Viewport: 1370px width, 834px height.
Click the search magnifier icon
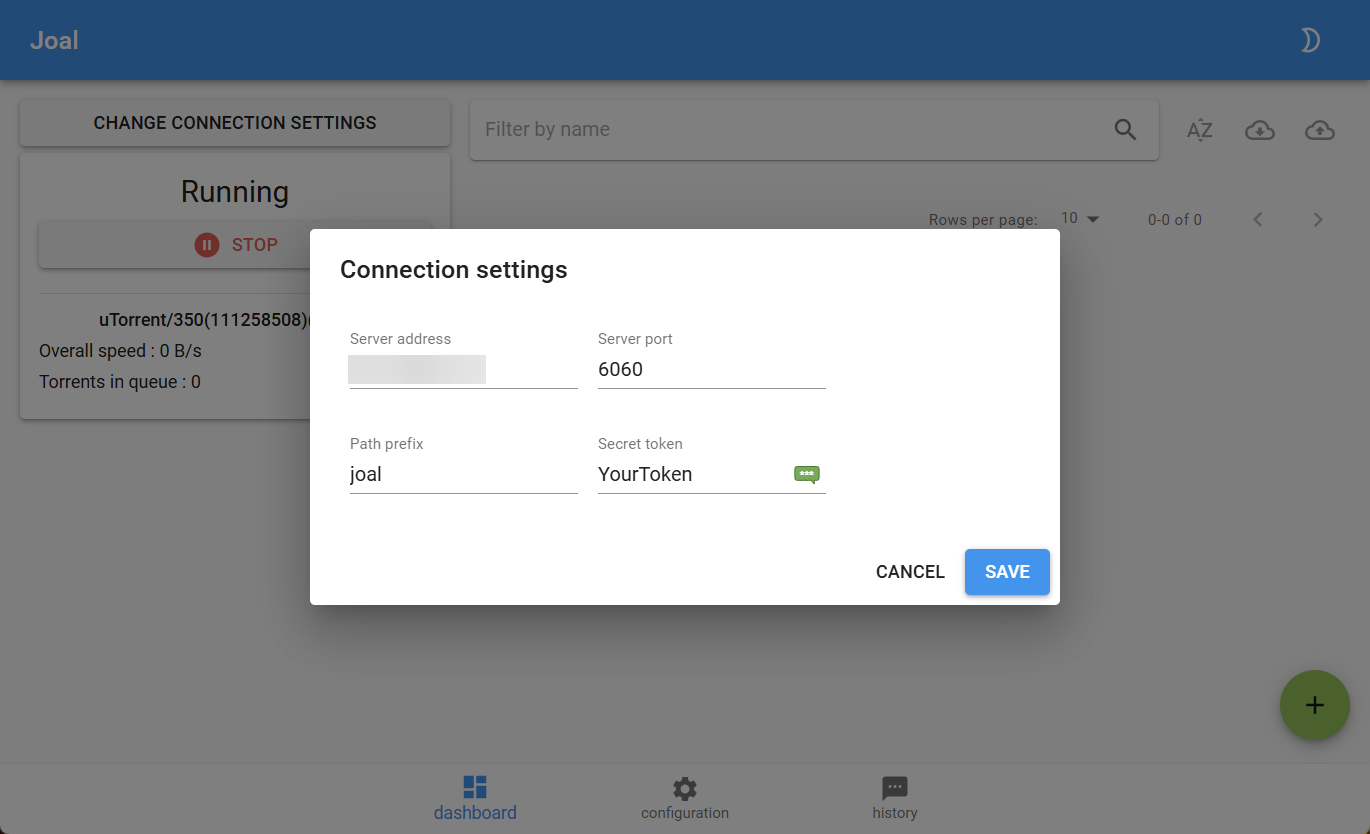pos(1125,129)
